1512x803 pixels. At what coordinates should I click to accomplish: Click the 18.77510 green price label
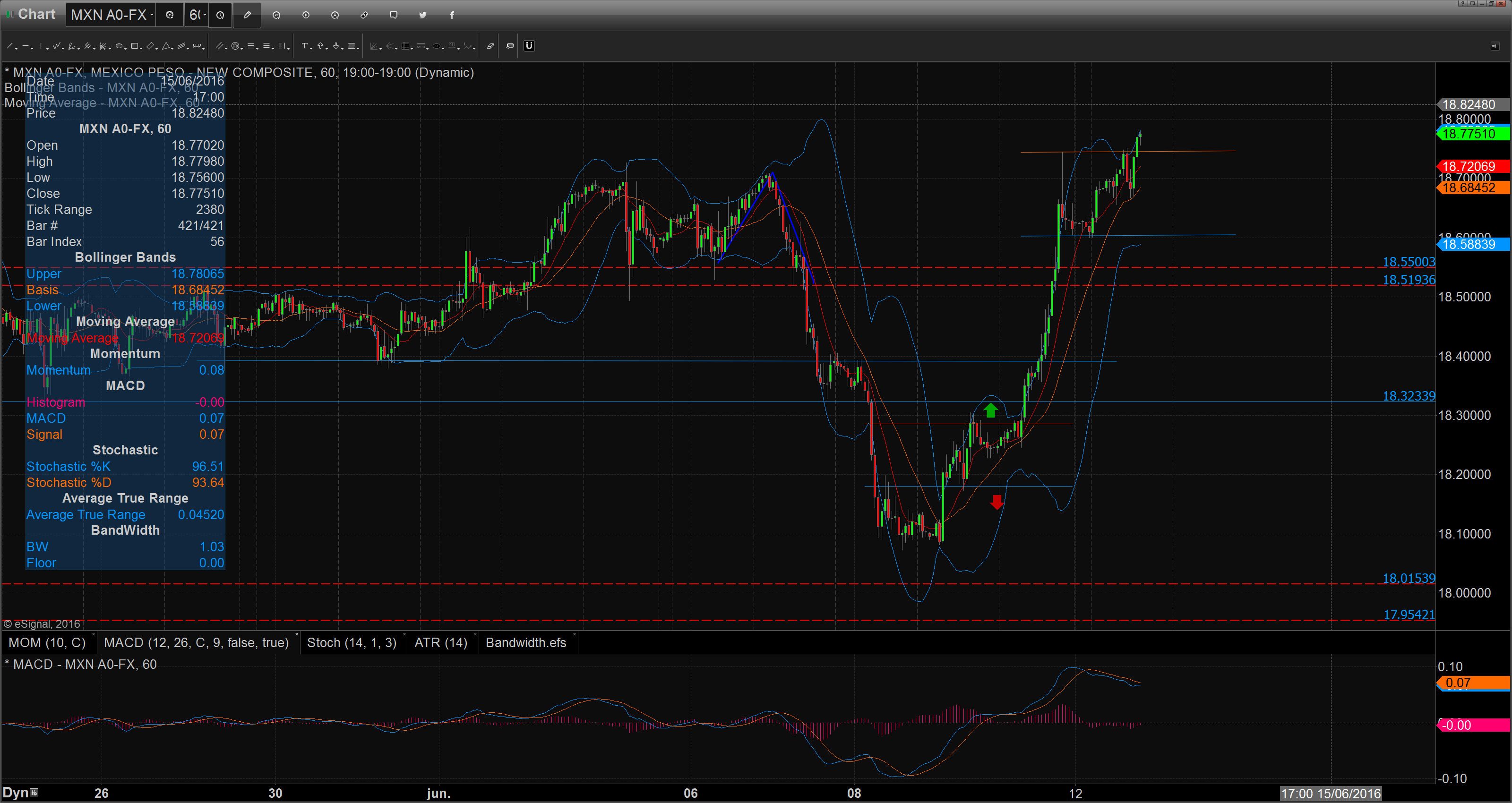click(1473, 134)
